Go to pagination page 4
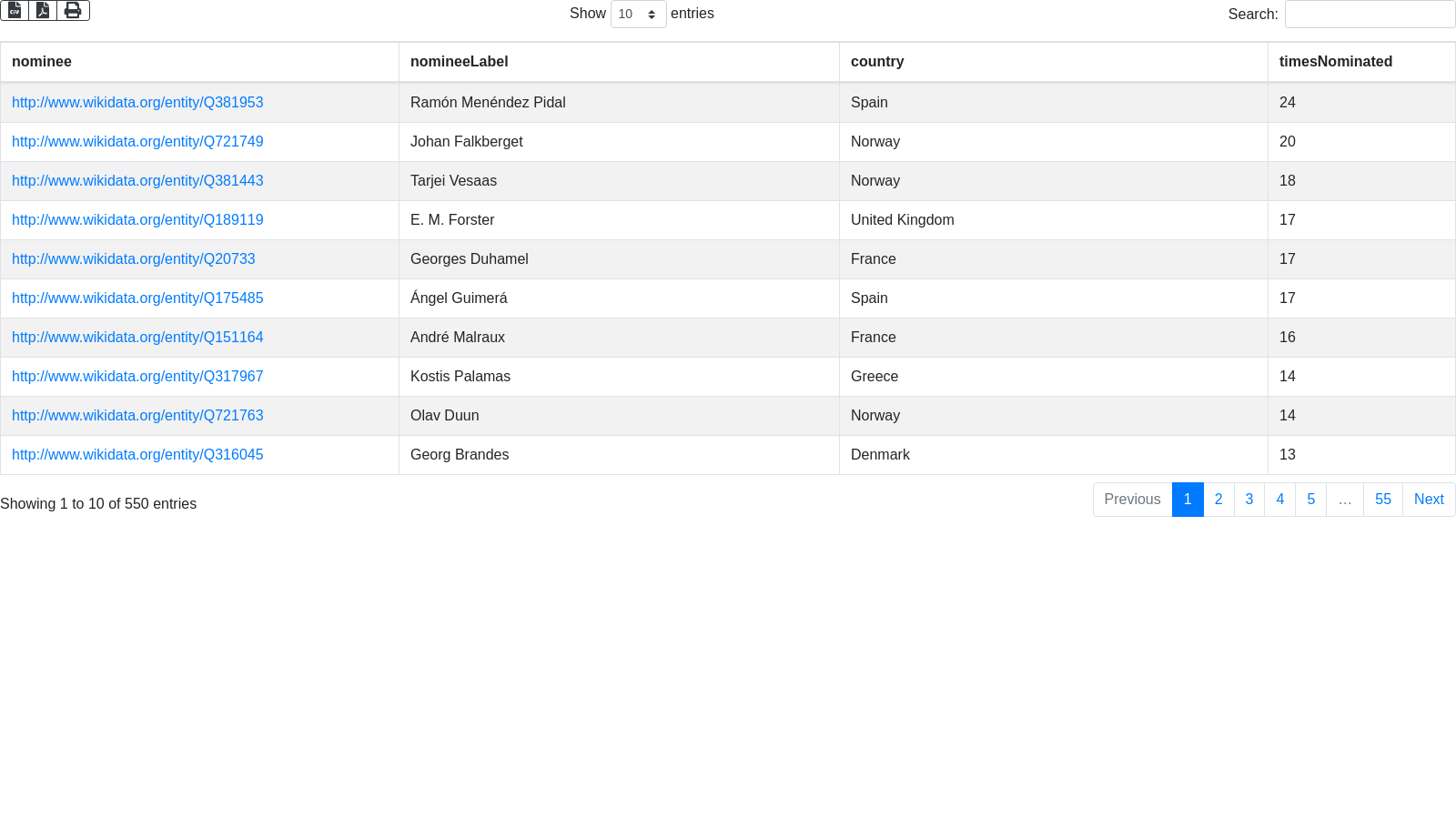 coord(1280,500)
